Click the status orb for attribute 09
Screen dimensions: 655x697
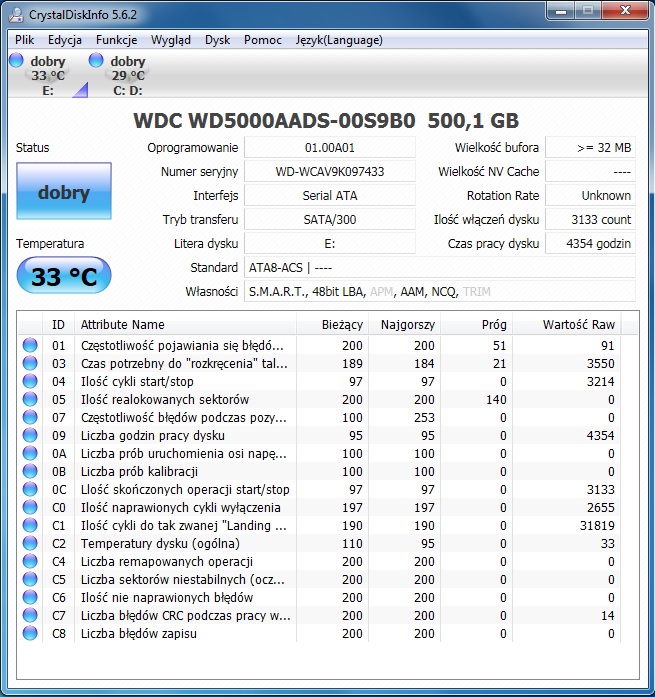coord(30,435)
